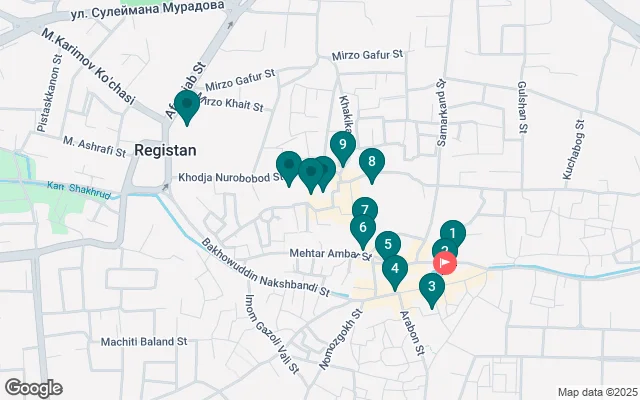
Task: Click the Map data ©2025 attribution
Action: [x=596, y=392]
